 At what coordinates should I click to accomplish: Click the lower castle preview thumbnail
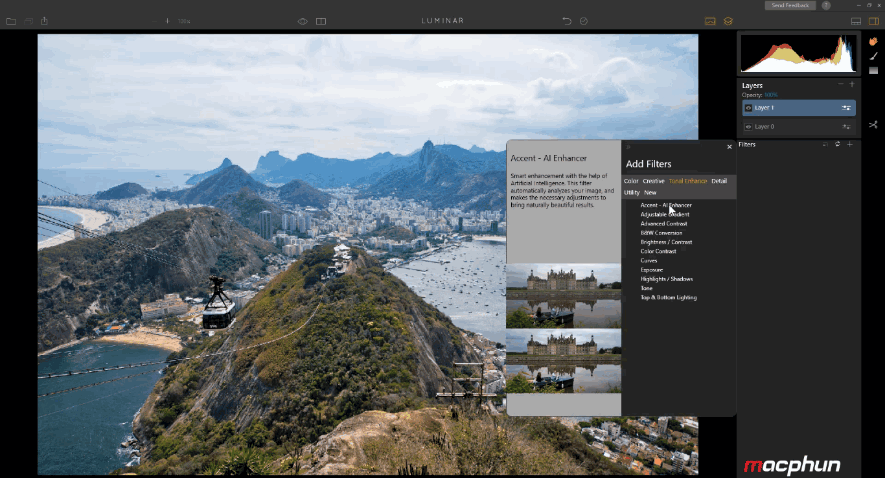[563, 361]
